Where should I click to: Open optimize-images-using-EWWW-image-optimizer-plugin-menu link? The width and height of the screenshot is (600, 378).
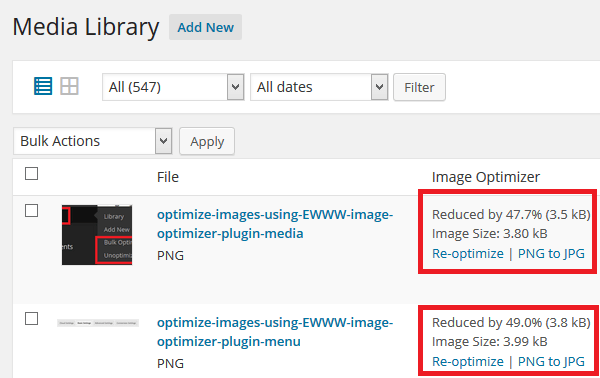[275, 332]
